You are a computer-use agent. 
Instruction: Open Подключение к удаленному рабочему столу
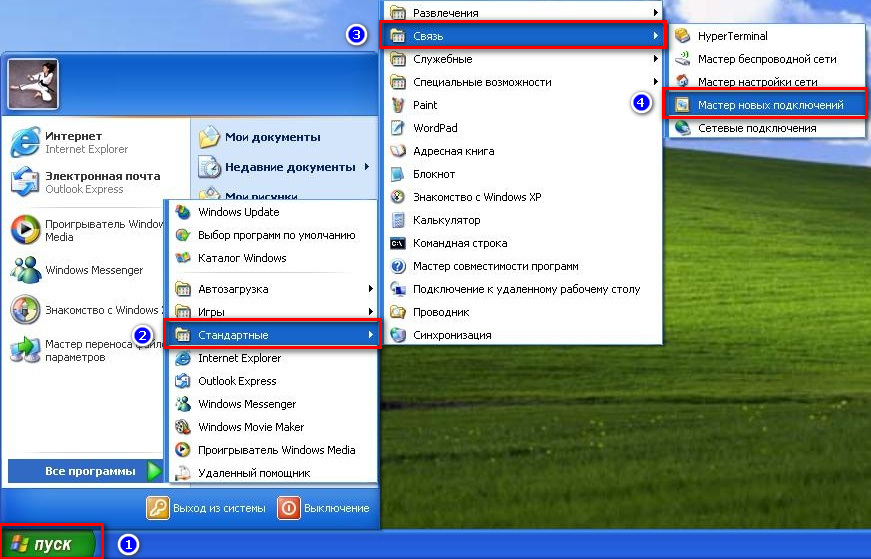click(x=523, y=289)
